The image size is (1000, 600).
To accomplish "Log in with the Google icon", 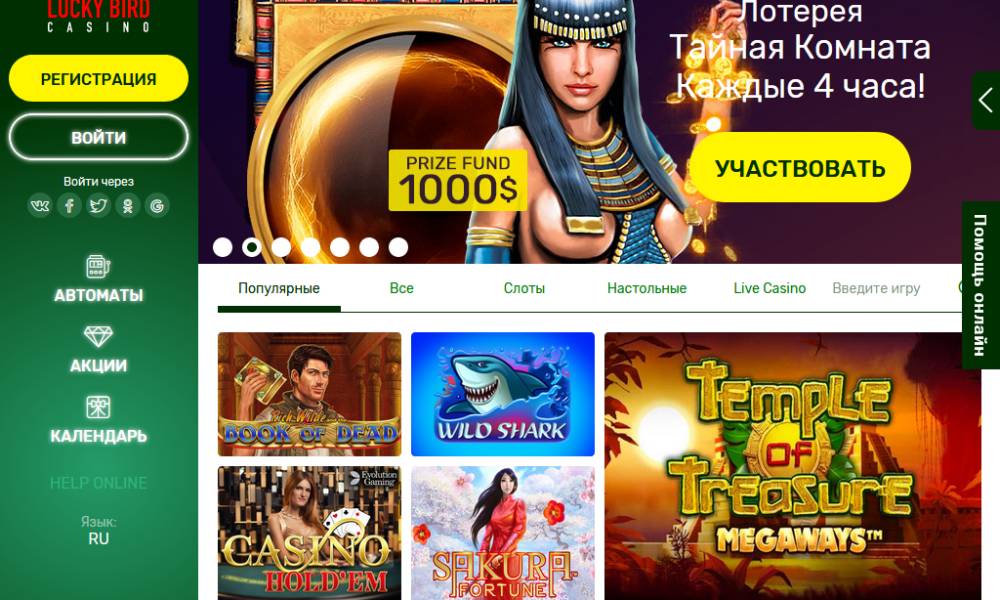I will click(157, 206).
